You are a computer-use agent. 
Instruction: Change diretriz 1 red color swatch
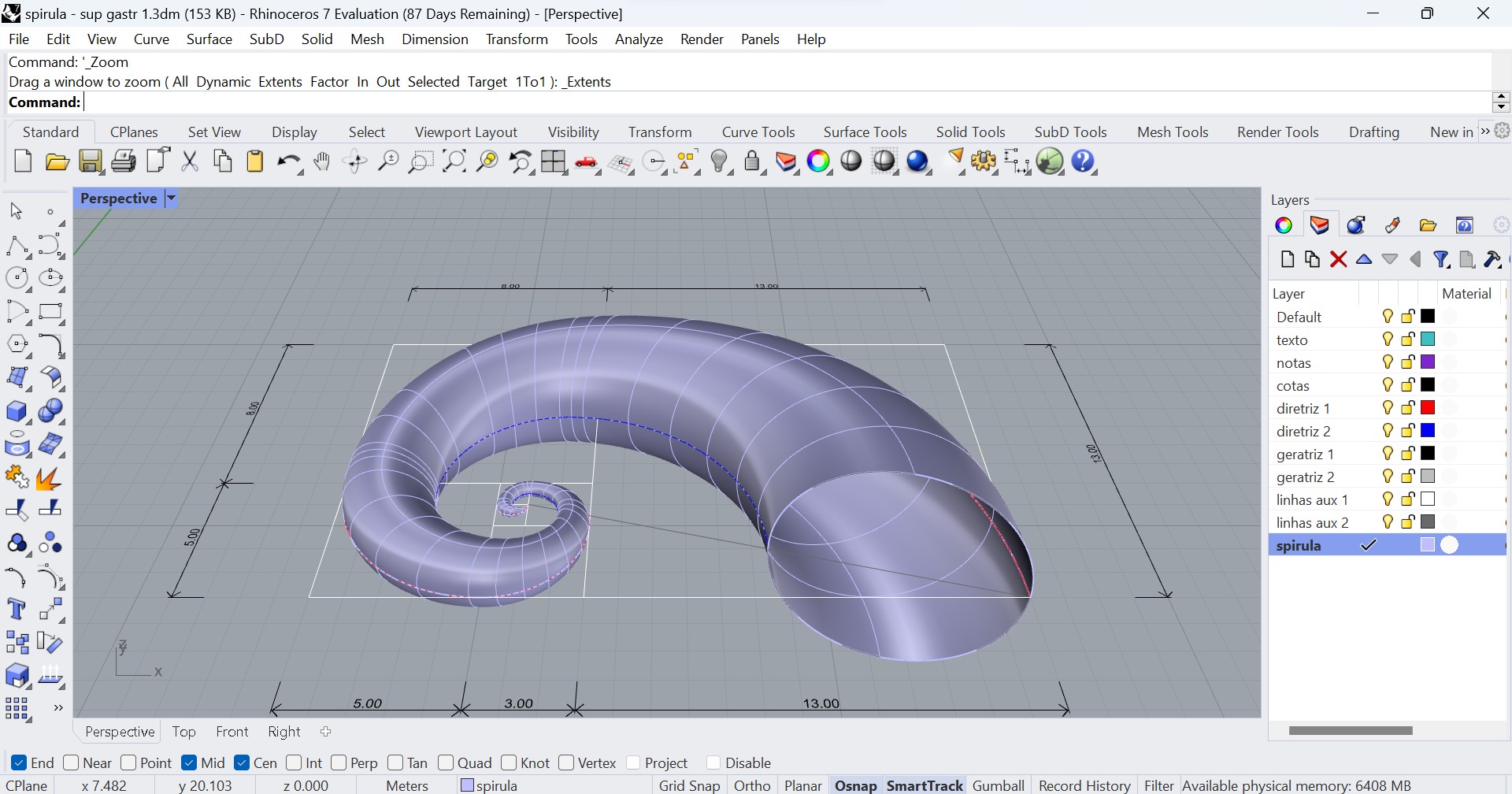point(1428,408)
